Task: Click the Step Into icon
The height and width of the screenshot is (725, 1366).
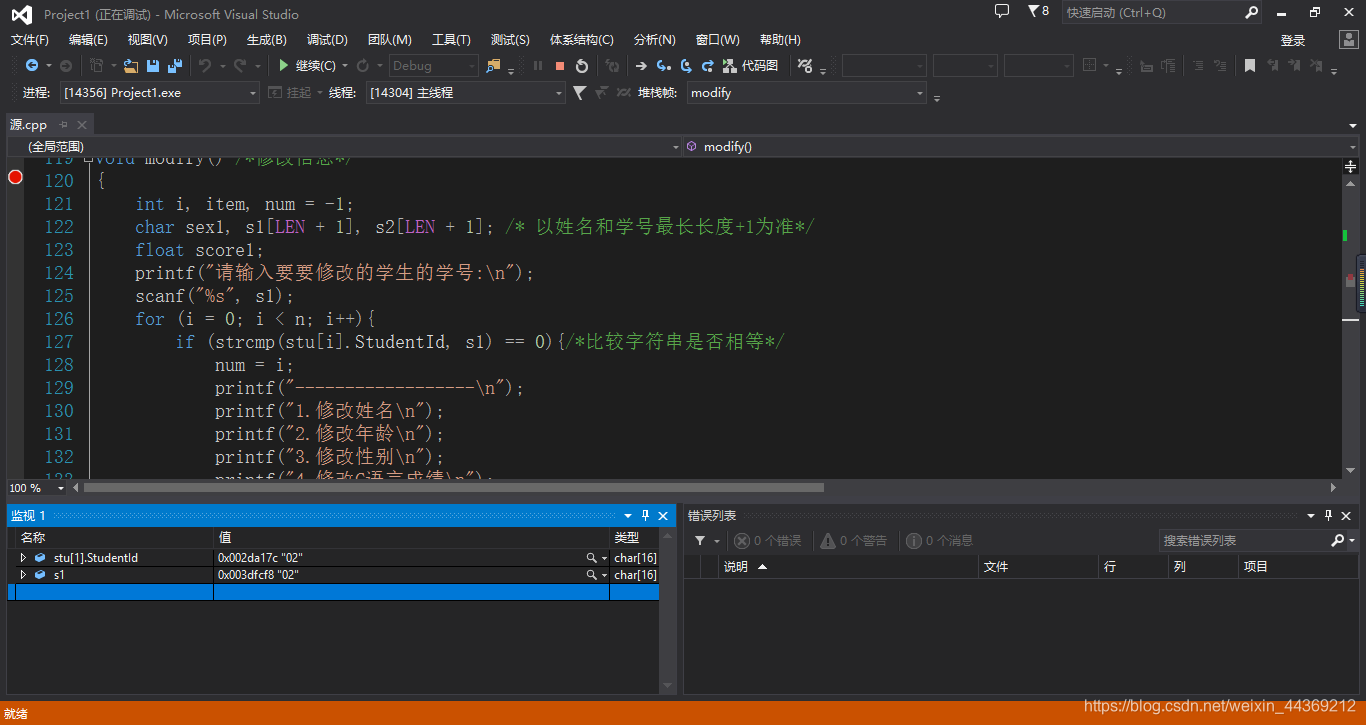Action: (663, 66)
